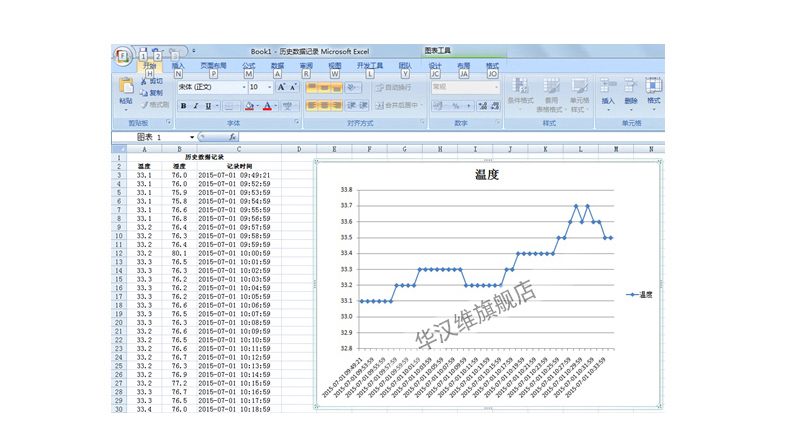Image resolution: width=790 pixels, height=444 pixels.
Task: Click the Comma Style icon
Action: pos(468,106)
